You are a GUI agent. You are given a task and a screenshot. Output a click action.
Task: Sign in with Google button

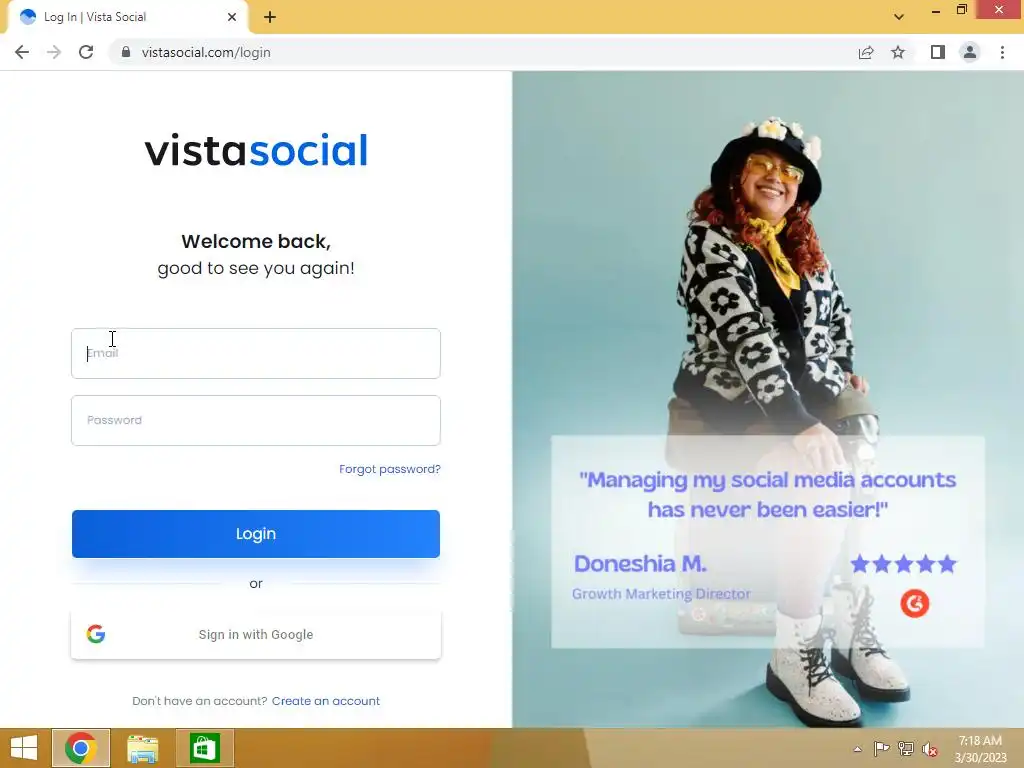[x=256, y=634]
